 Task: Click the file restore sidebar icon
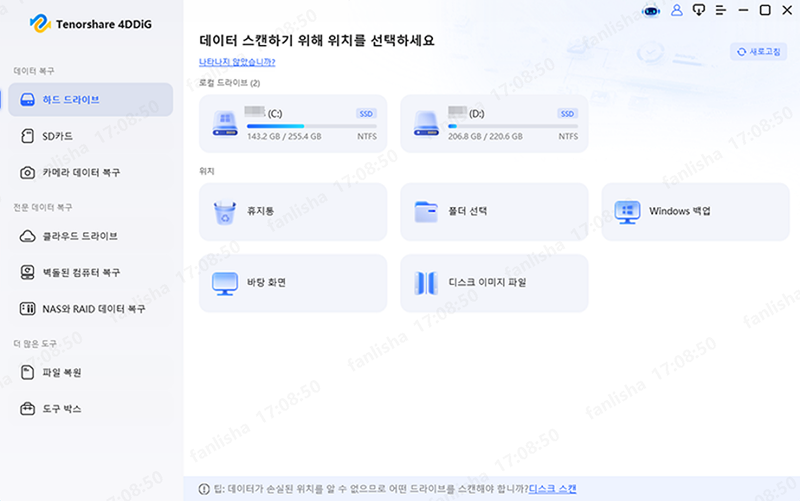(28, 372)
